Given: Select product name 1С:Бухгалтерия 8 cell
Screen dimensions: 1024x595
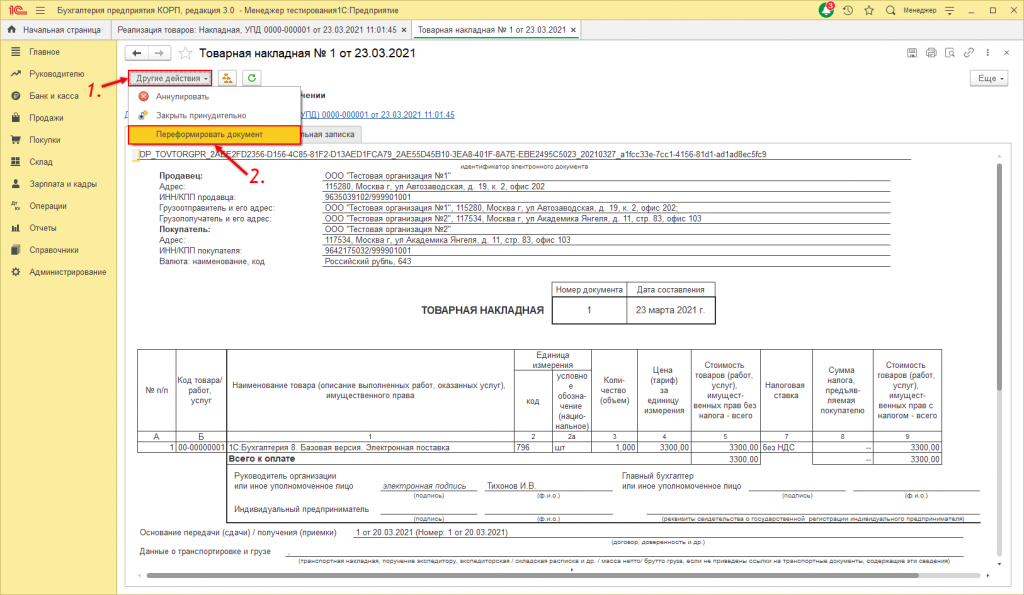Looking at the screenshot, I should click(370, 448).
